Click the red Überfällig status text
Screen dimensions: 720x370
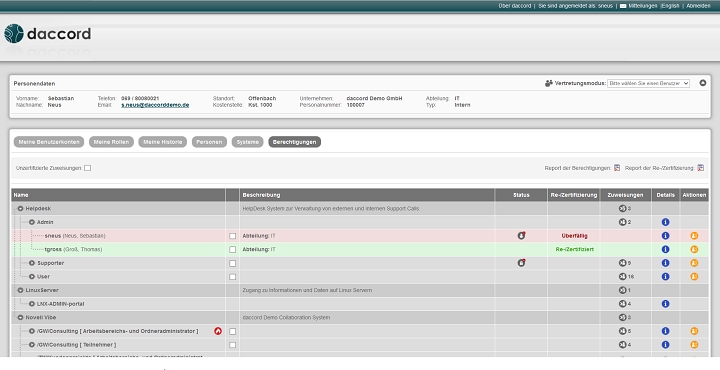pyautogui.click(x=574, y=236)
